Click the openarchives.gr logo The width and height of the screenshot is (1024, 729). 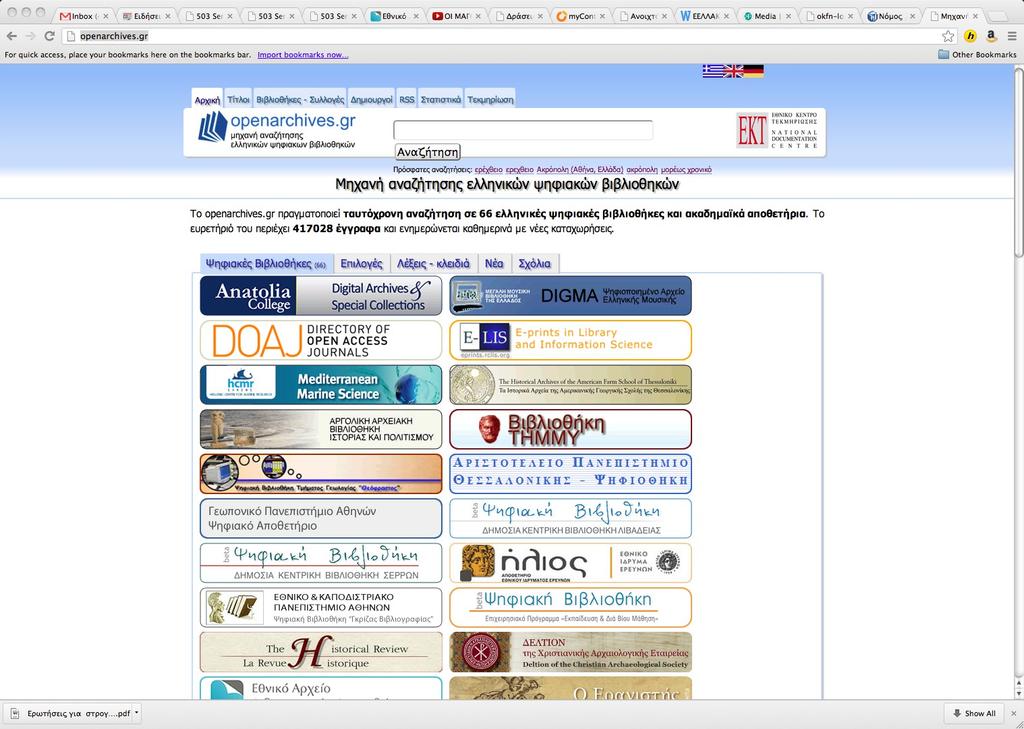click(x=277, y=131)
